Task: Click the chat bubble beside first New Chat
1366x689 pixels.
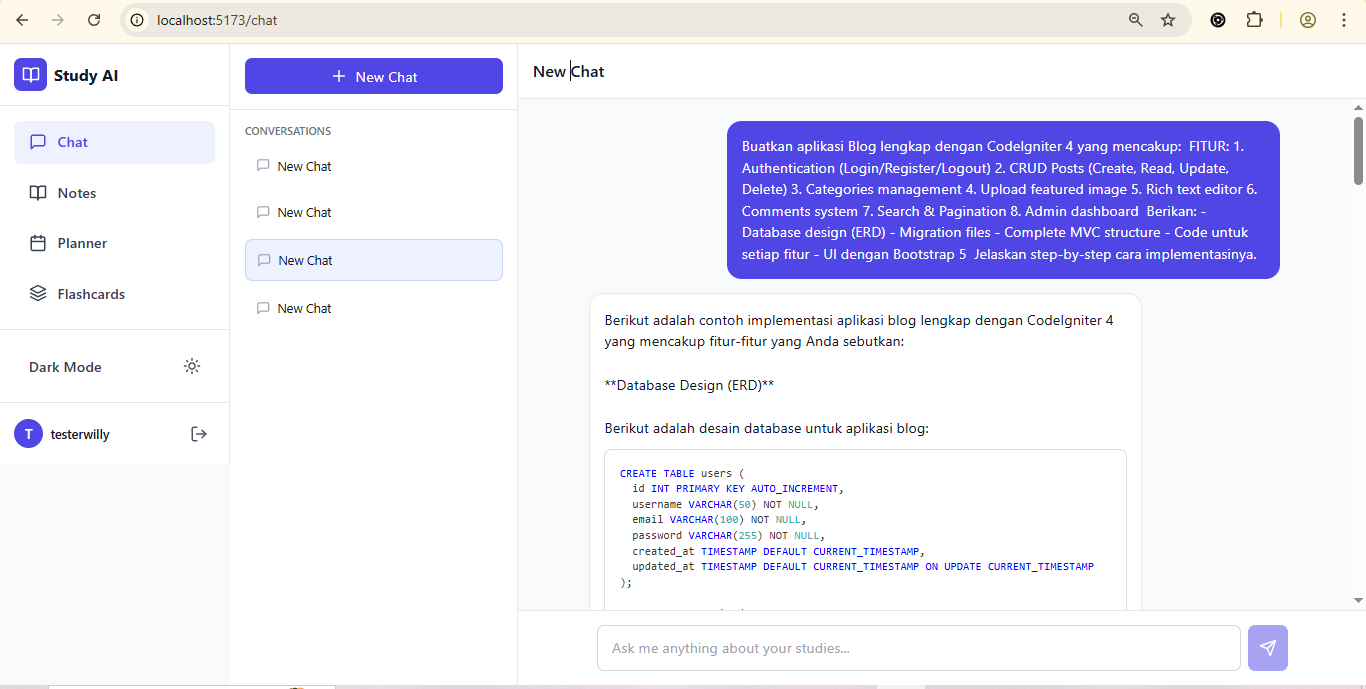Action: (263, 165)
